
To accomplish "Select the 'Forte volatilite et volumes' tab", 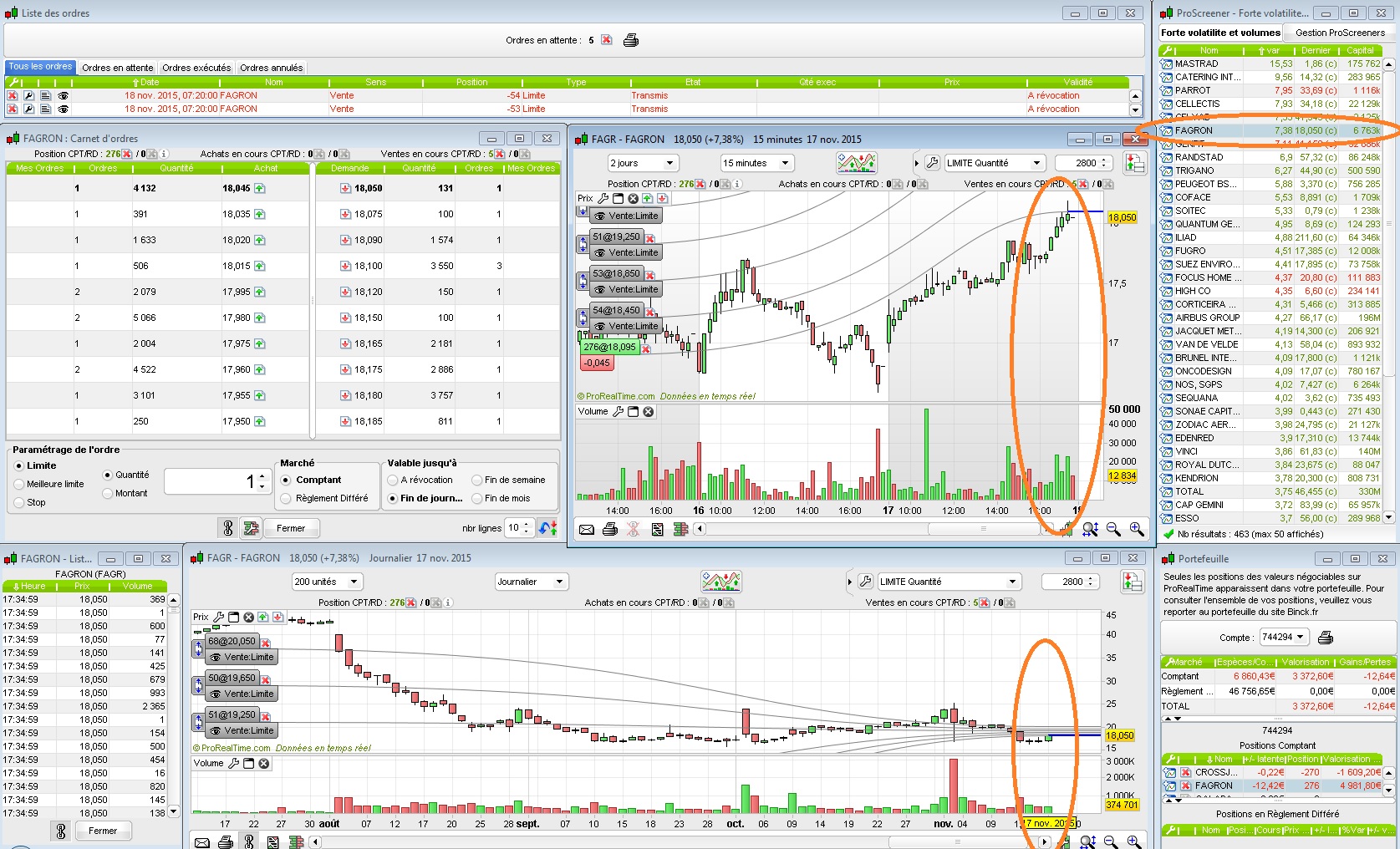I will (x=1221, y=33).
